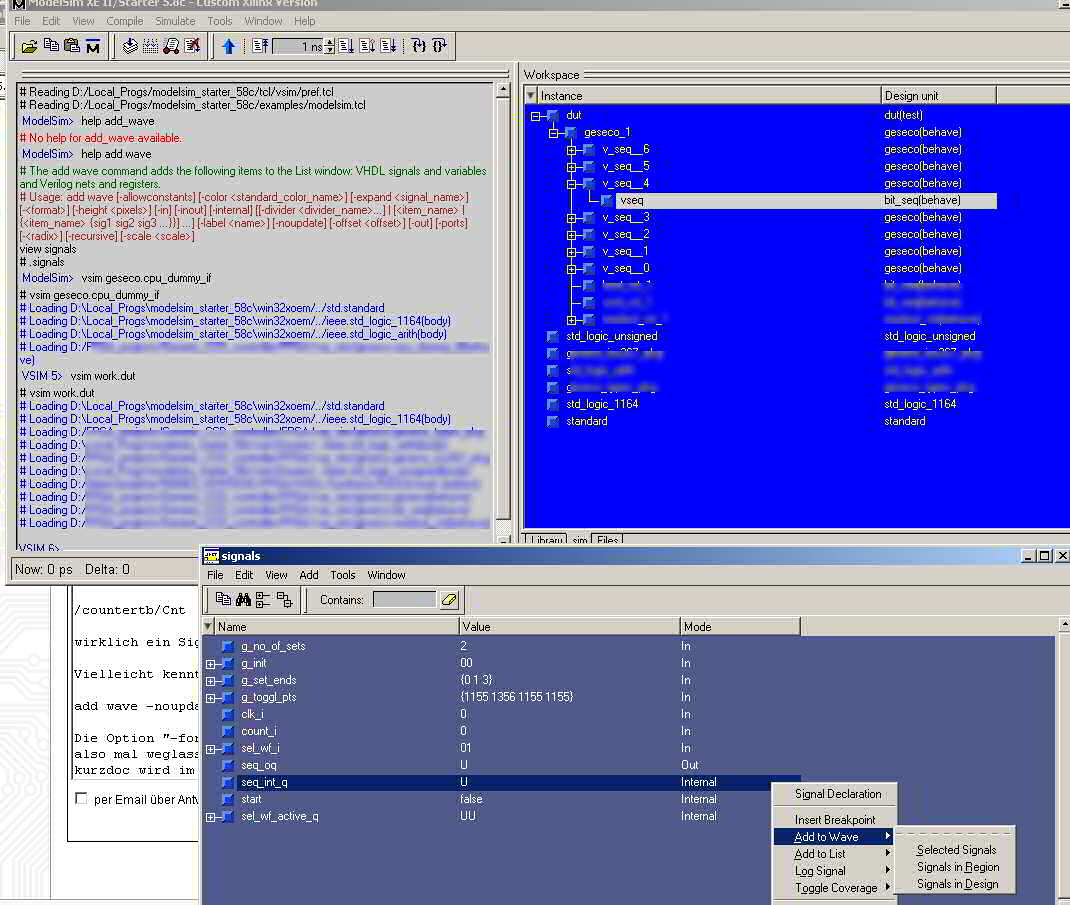Open the Tools menu in signals window

[343, 575]
